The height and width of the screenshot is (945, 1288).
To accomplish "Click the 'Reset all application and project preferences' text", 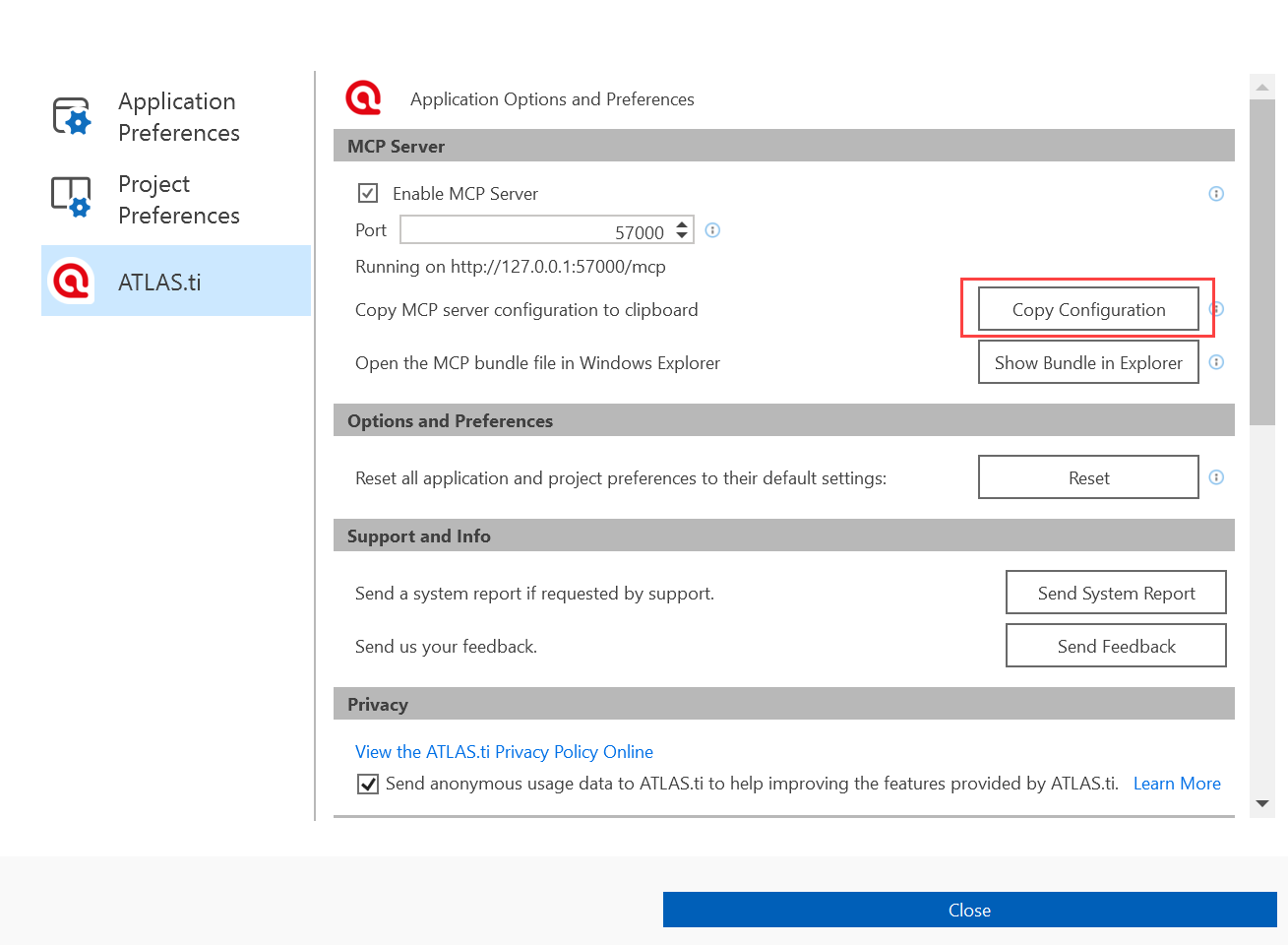I will pyautogui.click(x=621, y=478).
